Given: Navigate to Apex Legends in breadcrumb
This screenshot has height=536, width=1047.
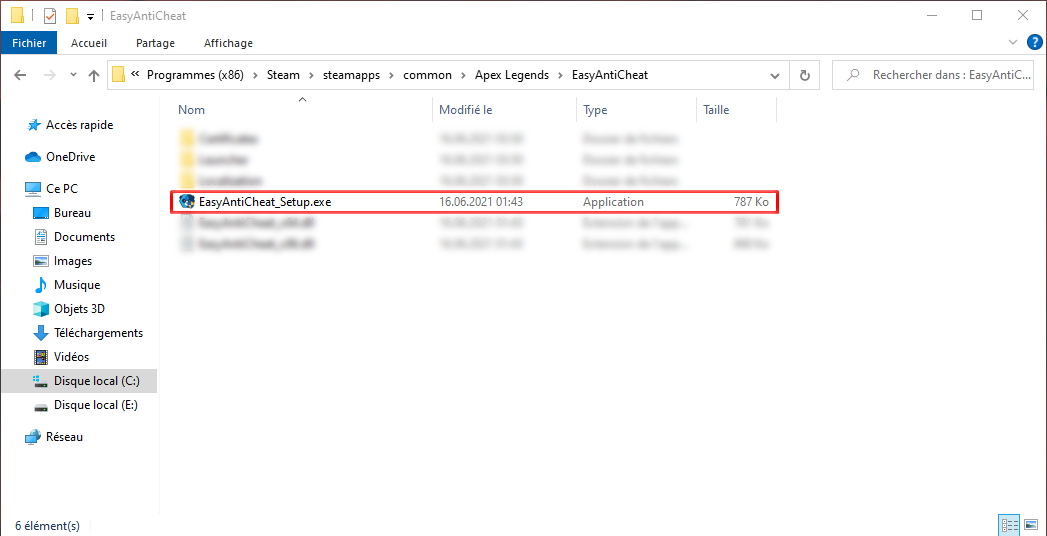Looking at the screenshot, I should [511, 75].
